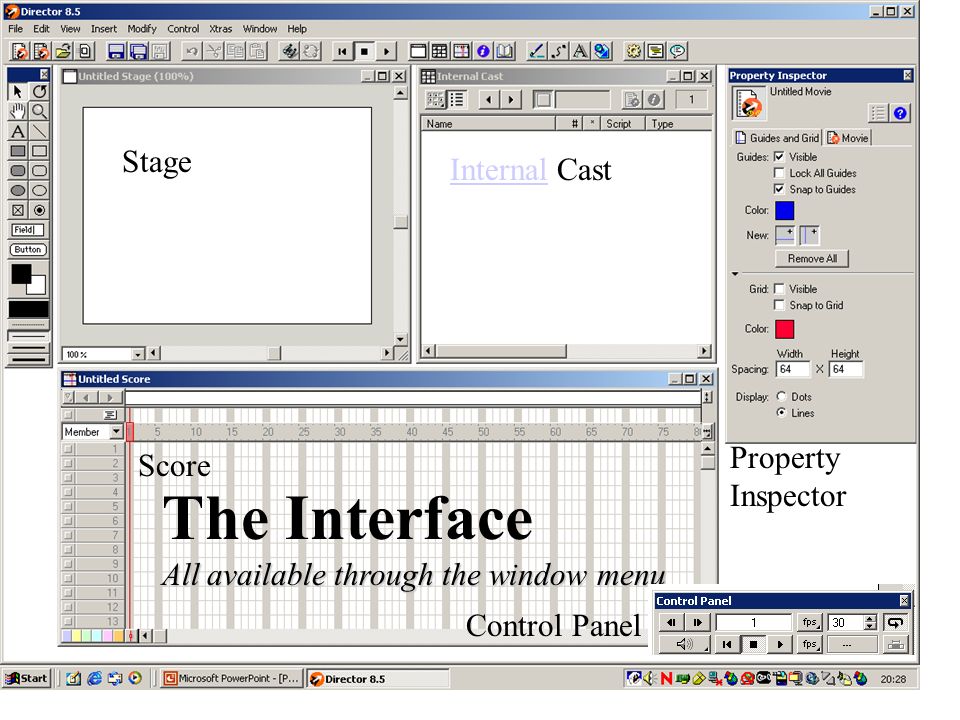Open the Paint window via brush icon
The image size is (960, 720).
tap(536, 51)
